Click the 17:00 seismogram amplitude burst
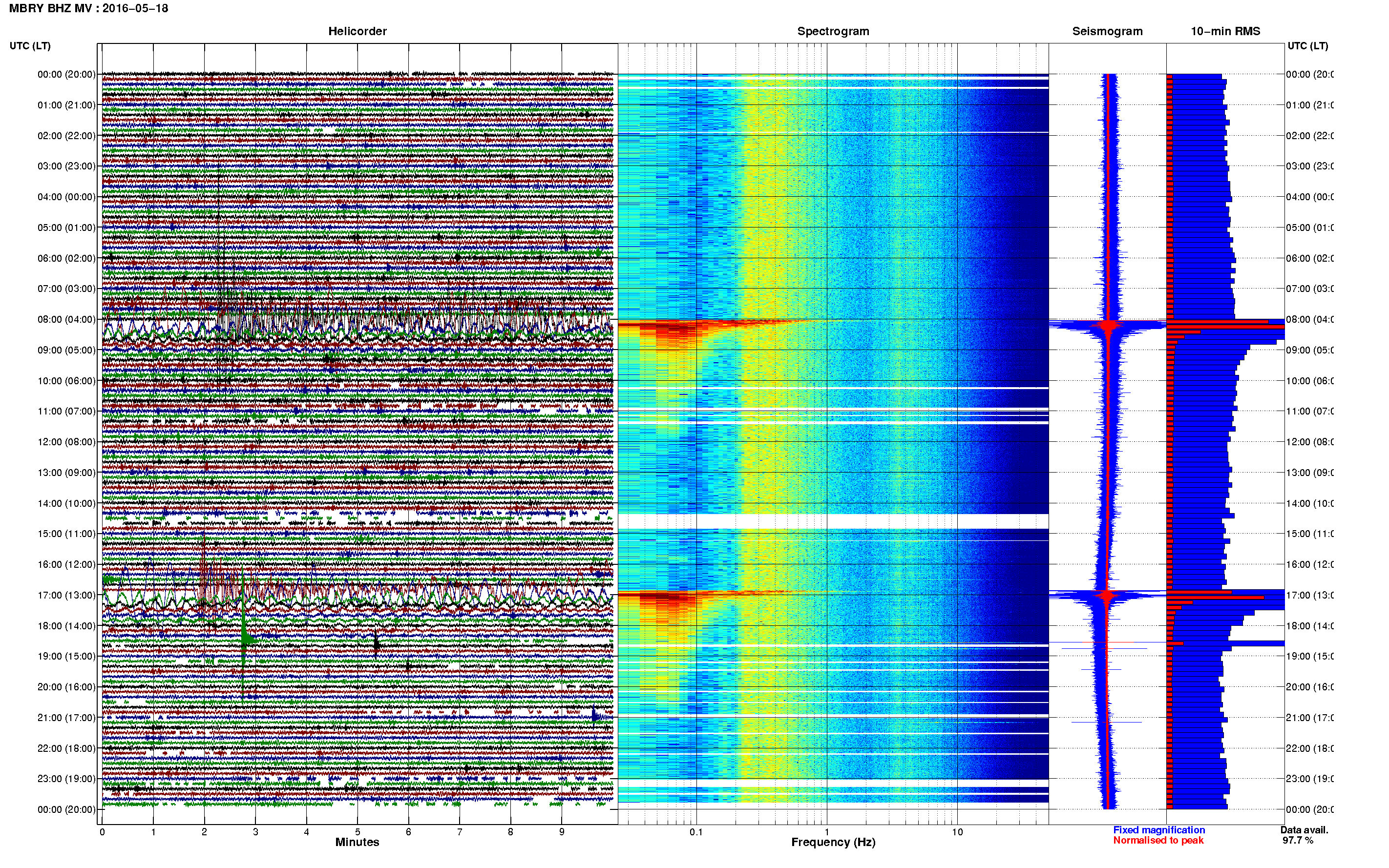The image size is (1389, 868). point(1108,595)
